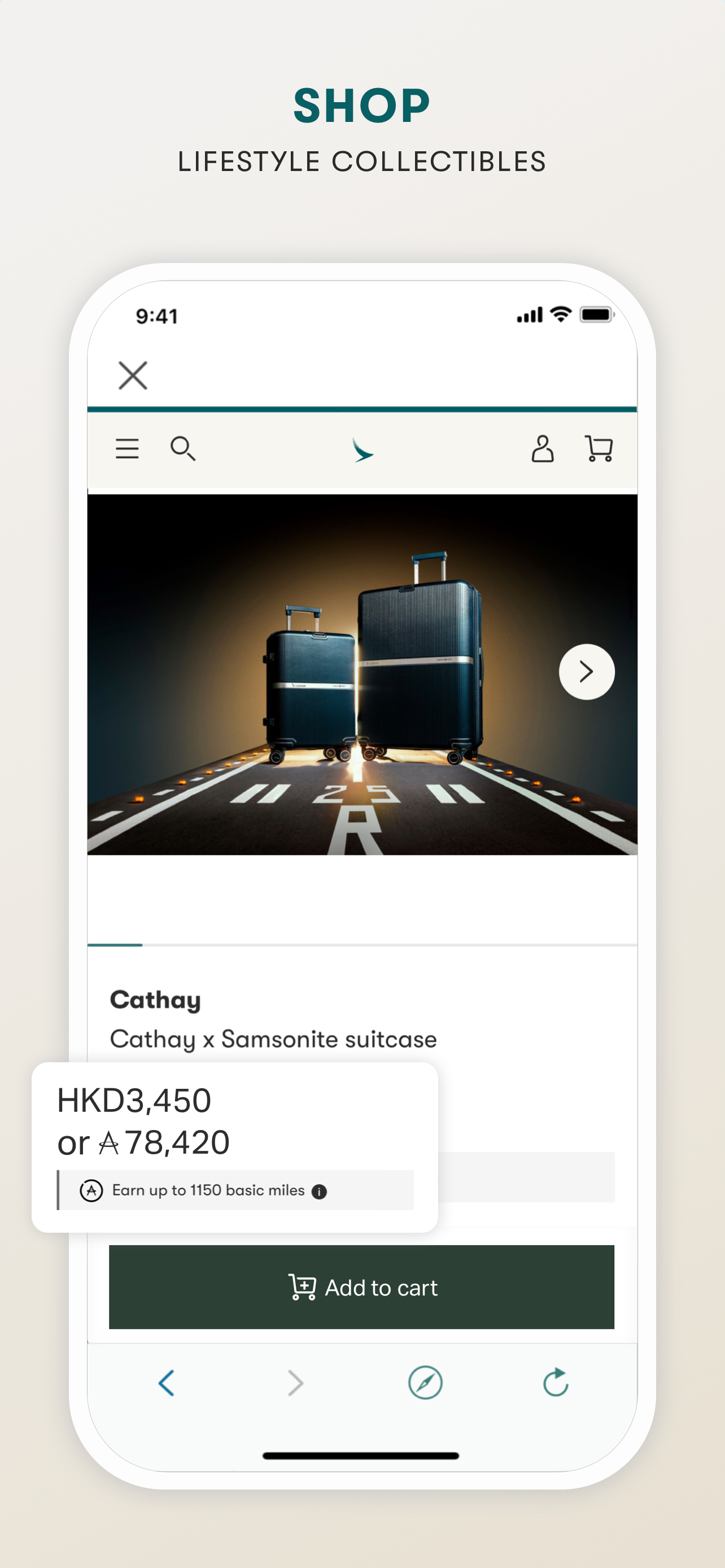725x1568 pixels.
Task: Go back with browser back arrow
Action: coord(166,1382)
